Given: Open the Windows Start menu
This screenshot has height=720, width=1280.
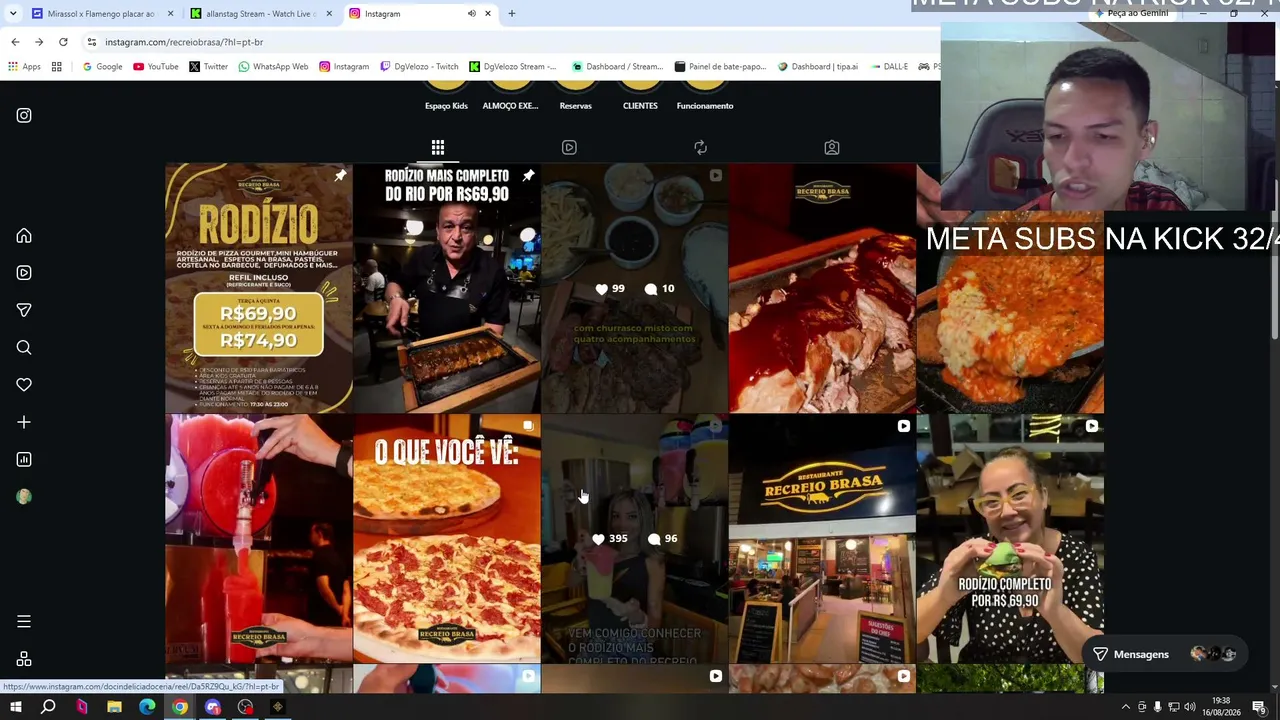Looking at the screenshot, I should (15, 707).
